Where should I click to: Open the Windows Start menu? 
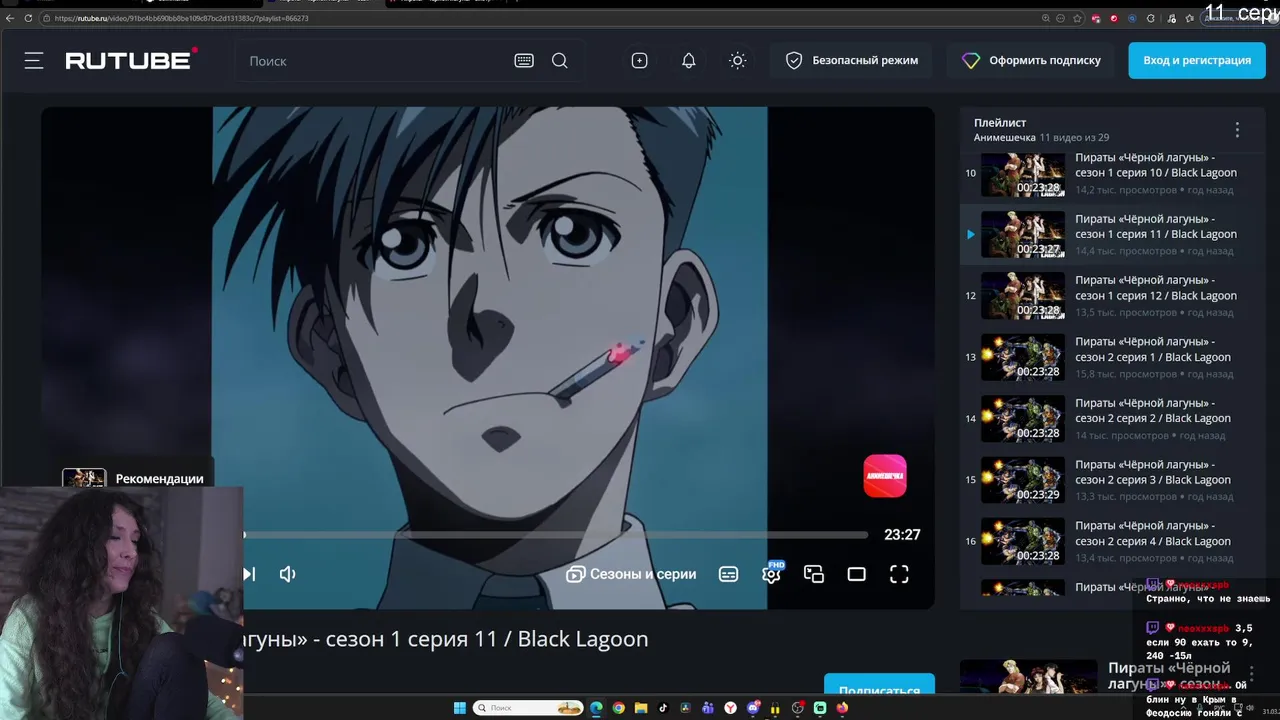(460, 708)
